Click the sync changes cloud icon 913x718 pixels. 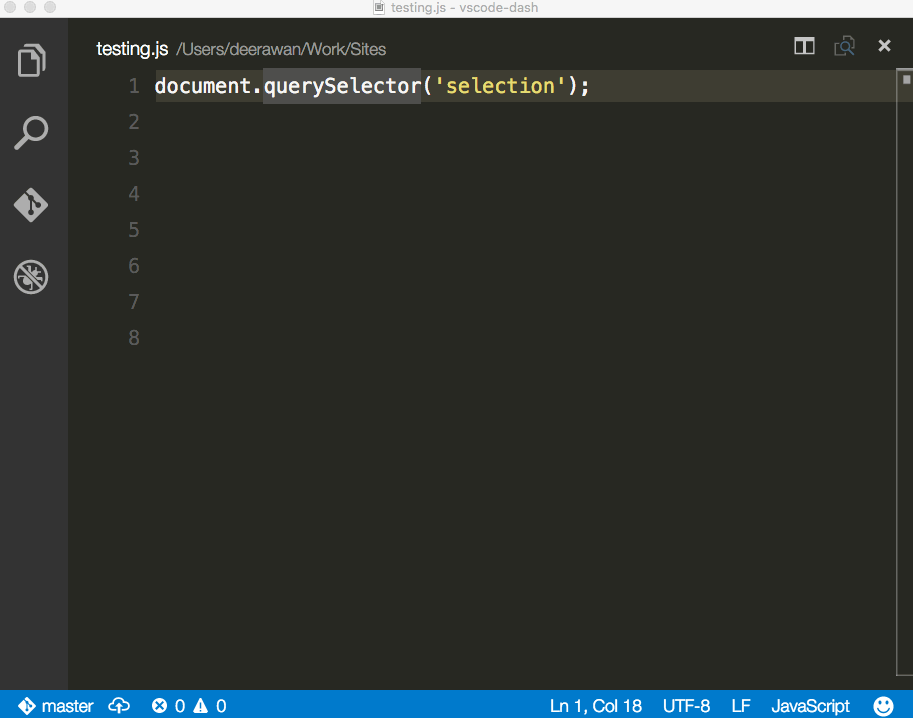[118, 706]
